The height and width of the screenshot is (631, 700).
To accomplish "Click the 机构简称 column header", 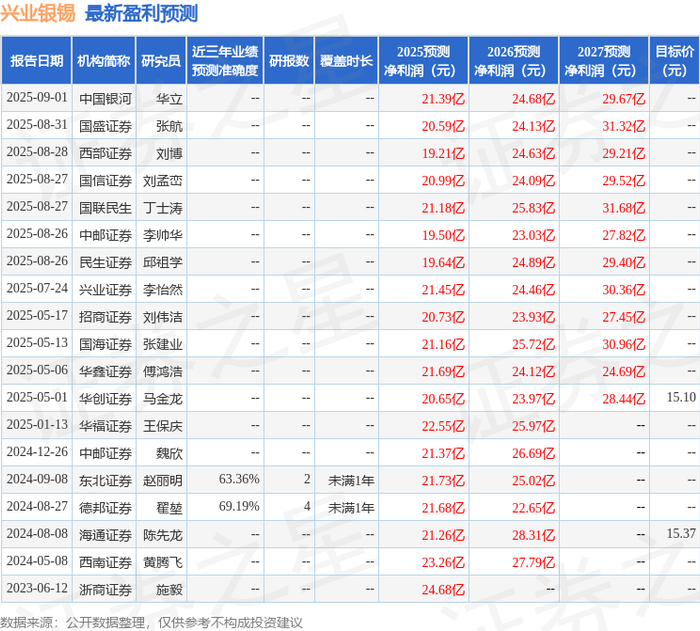I will coord(104,61).
